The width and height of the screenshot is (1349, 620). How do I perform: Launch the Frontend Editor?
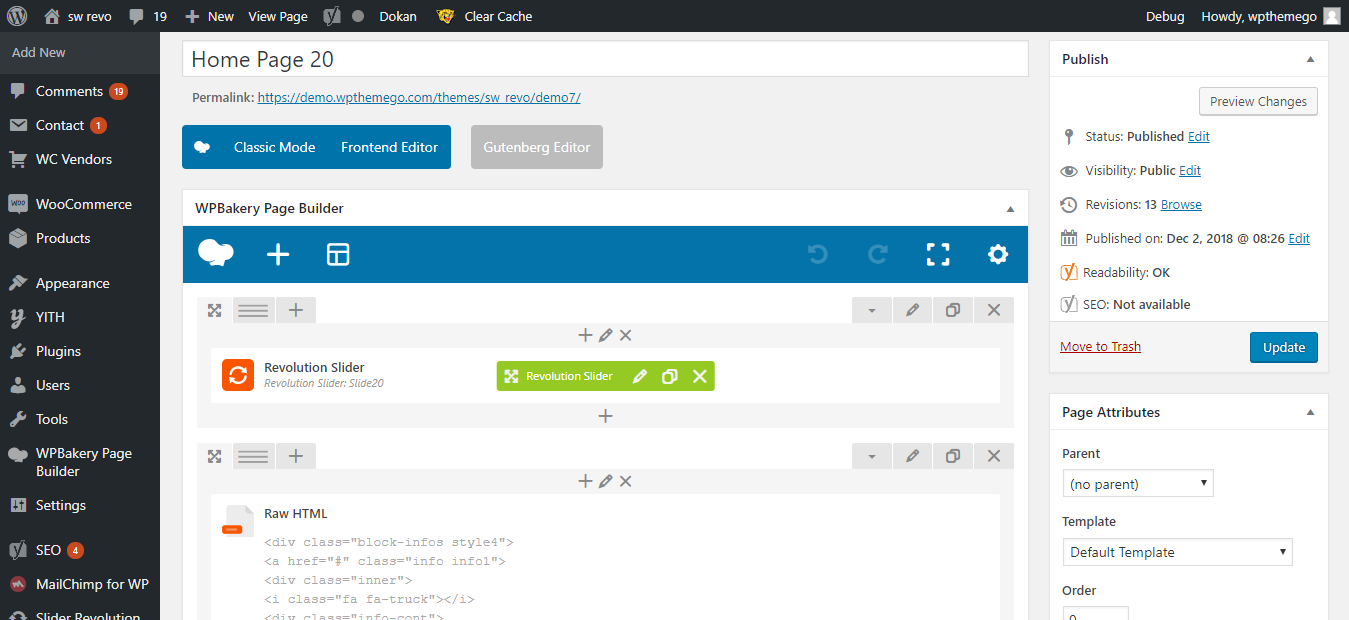[389, 147]
